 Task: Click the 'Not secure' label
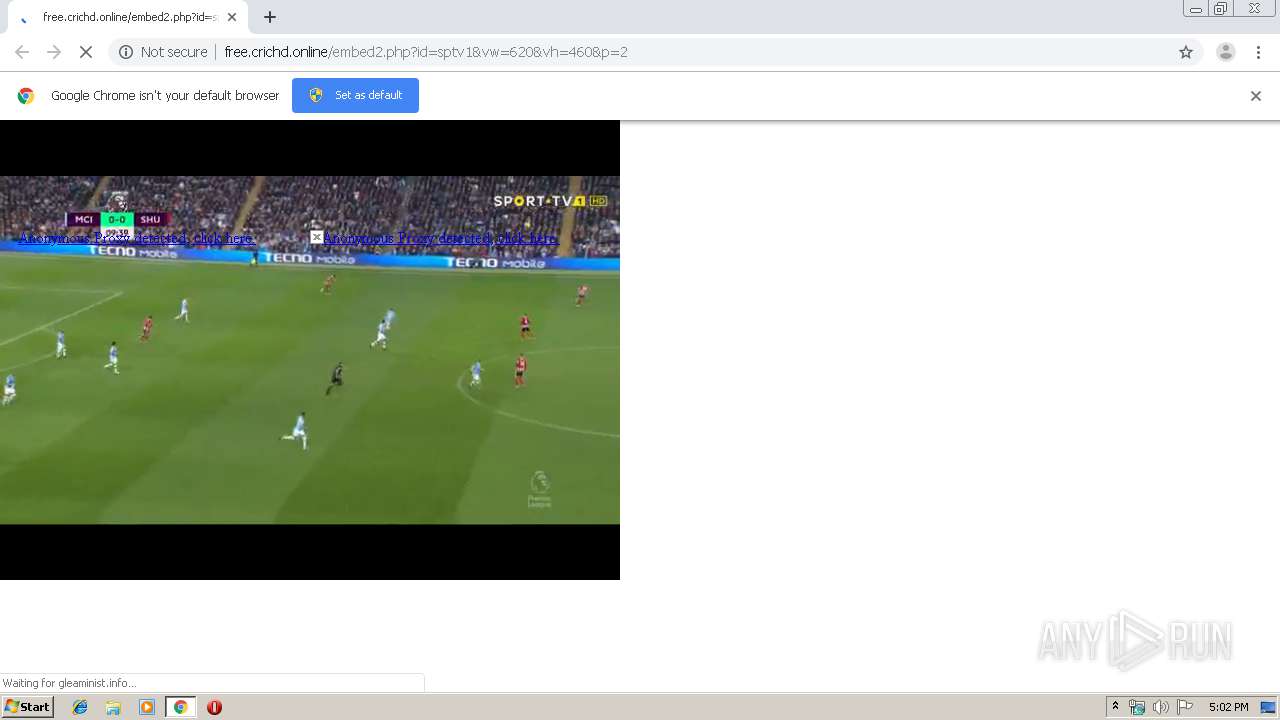174,52
